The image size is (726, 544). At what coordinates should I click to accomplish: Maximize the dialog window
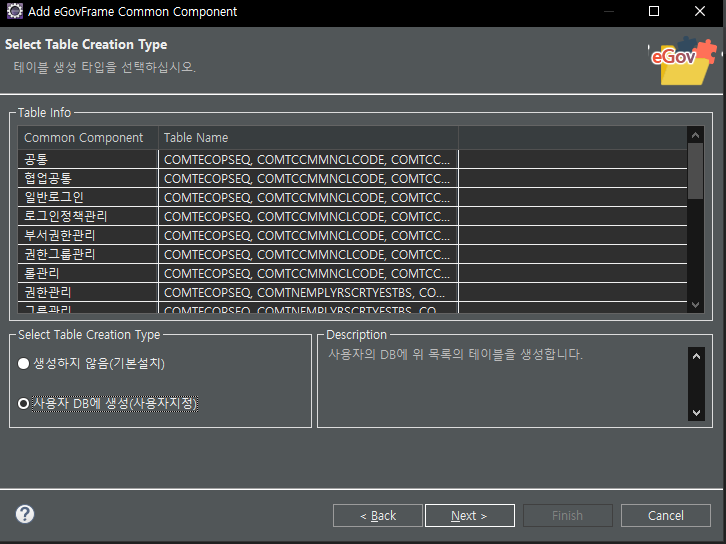coord(654,11)
